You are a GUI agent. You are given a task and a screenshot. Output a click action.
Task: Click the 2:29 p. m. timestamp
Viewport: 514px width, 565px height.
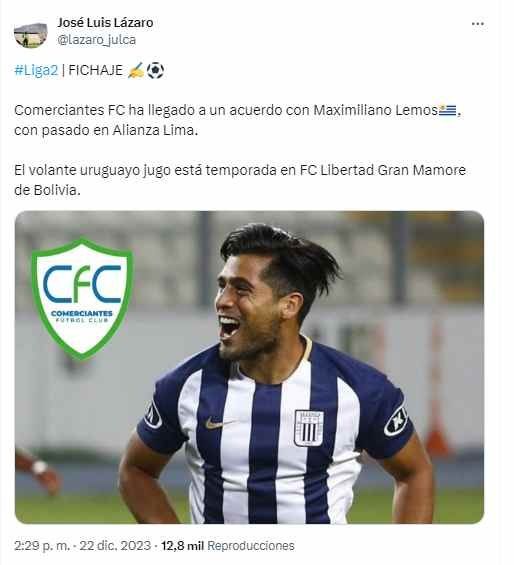click(42, 545)
